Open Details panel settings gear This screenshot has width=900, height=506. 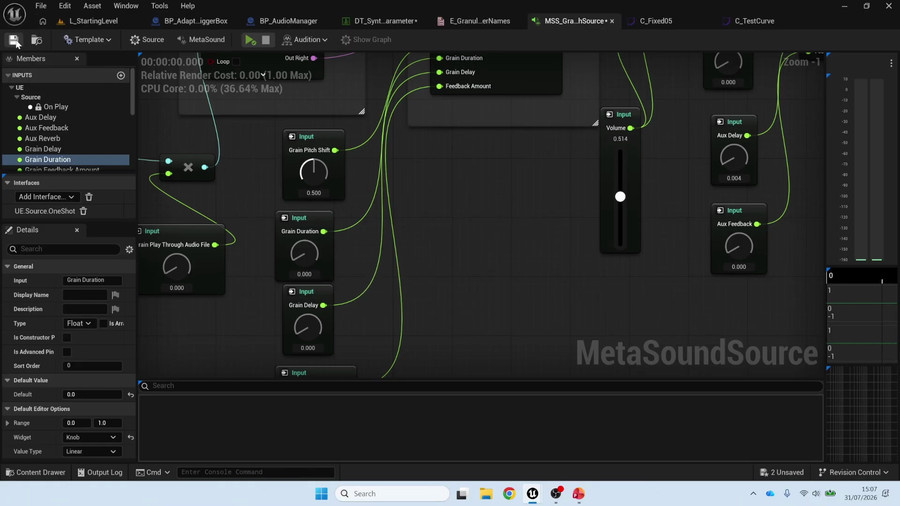[129, 249]
